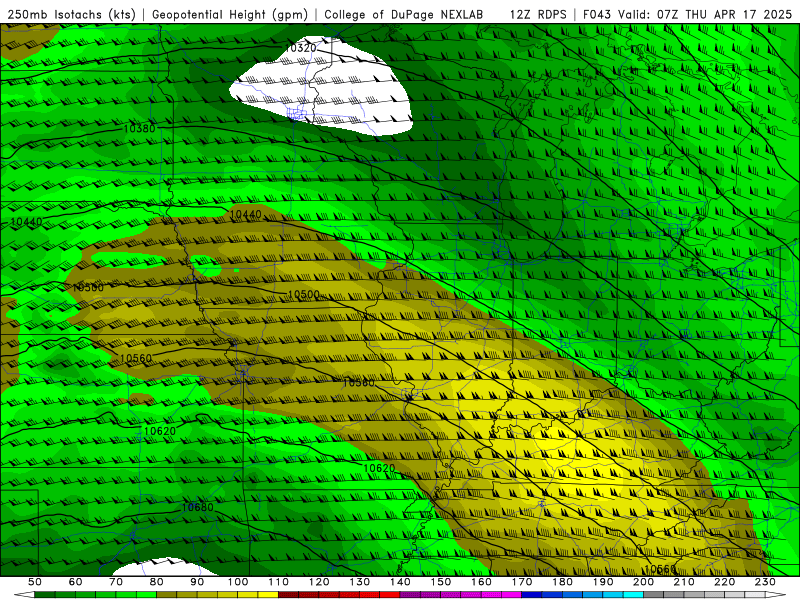Click the right arrow end of the color bar
Screen dimensions: 800x600
tap(776, 595)
